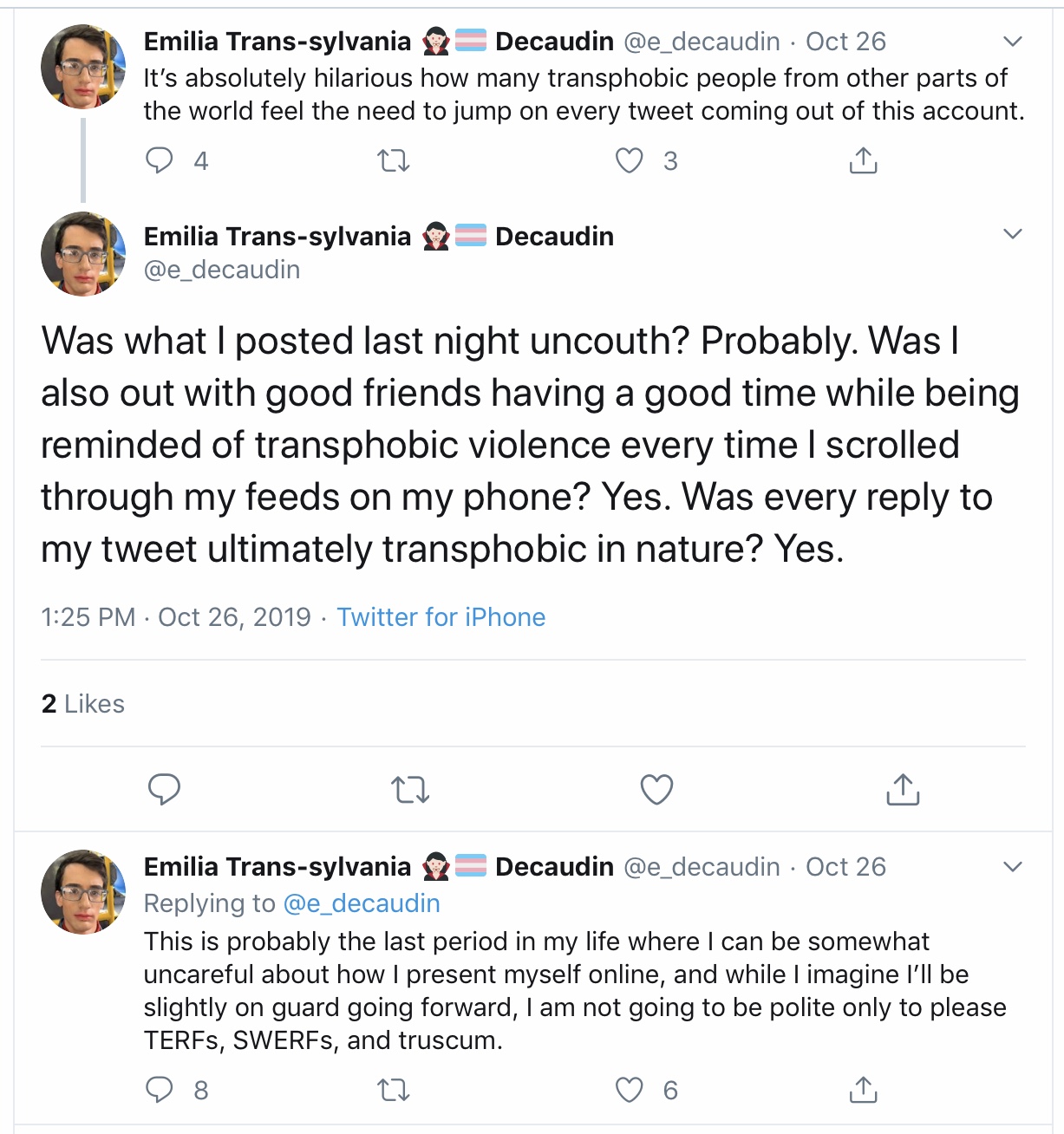Like the top tweet with 3 likes
1064x1134 pixels.
point(630,160)
